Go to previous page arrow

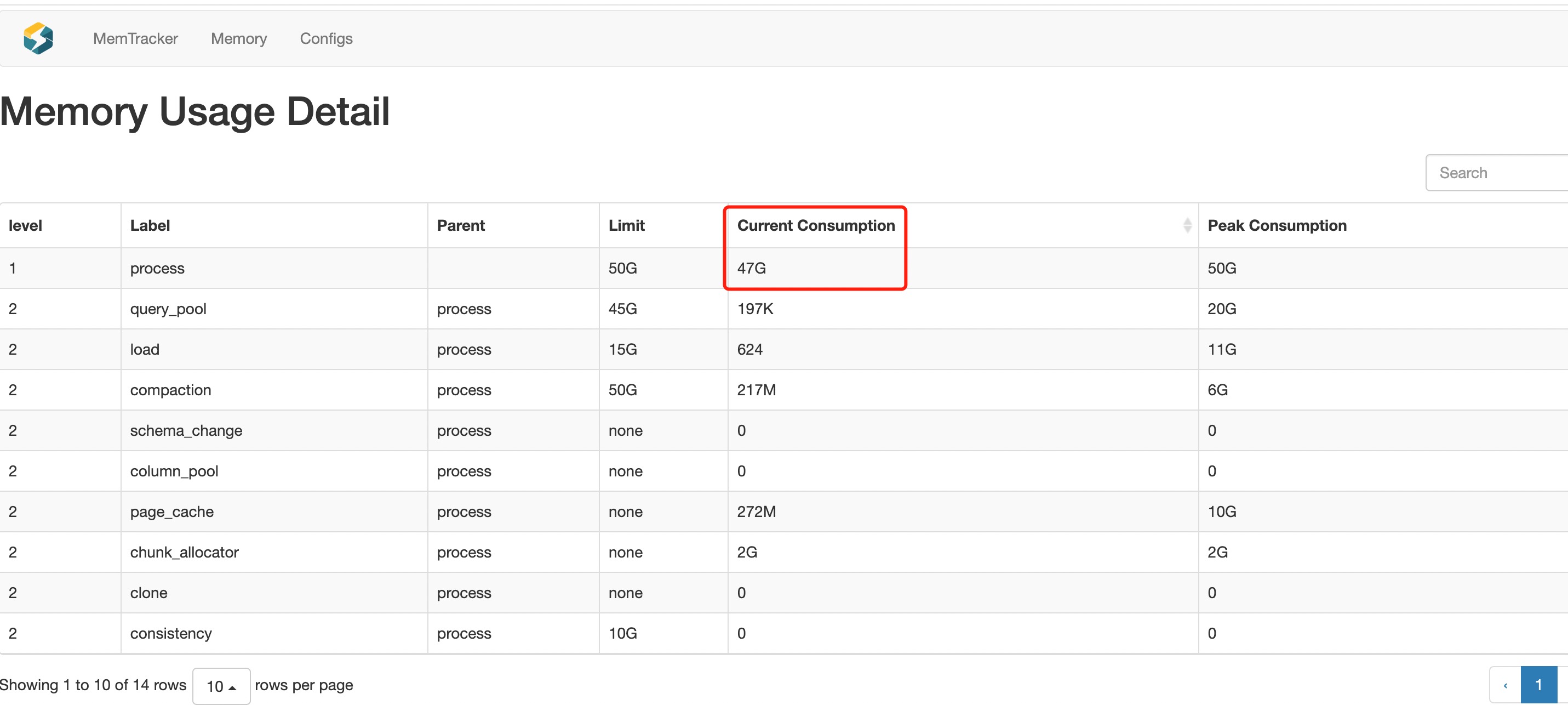pyautogui.click(x=1506, y=685)
